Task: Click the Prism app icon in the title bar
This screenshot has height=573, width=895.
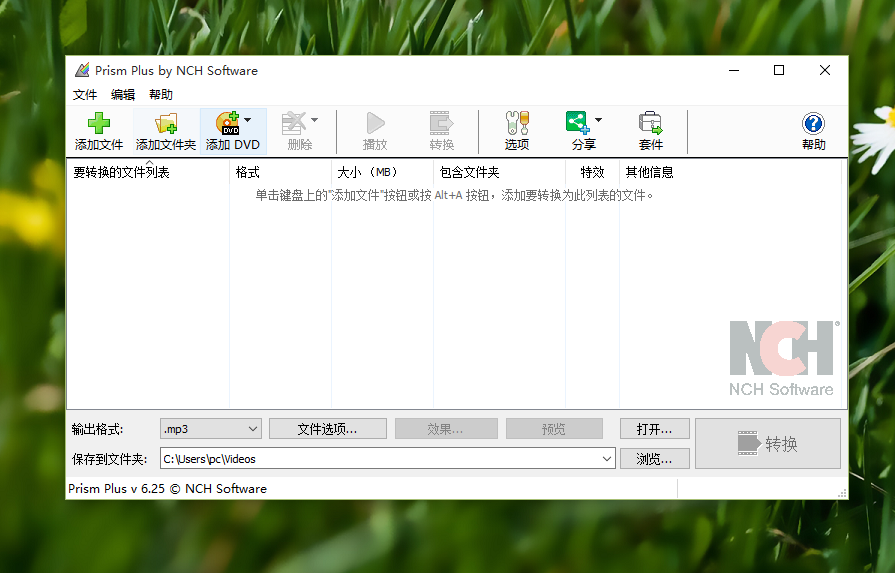Action: pos(82,70)
